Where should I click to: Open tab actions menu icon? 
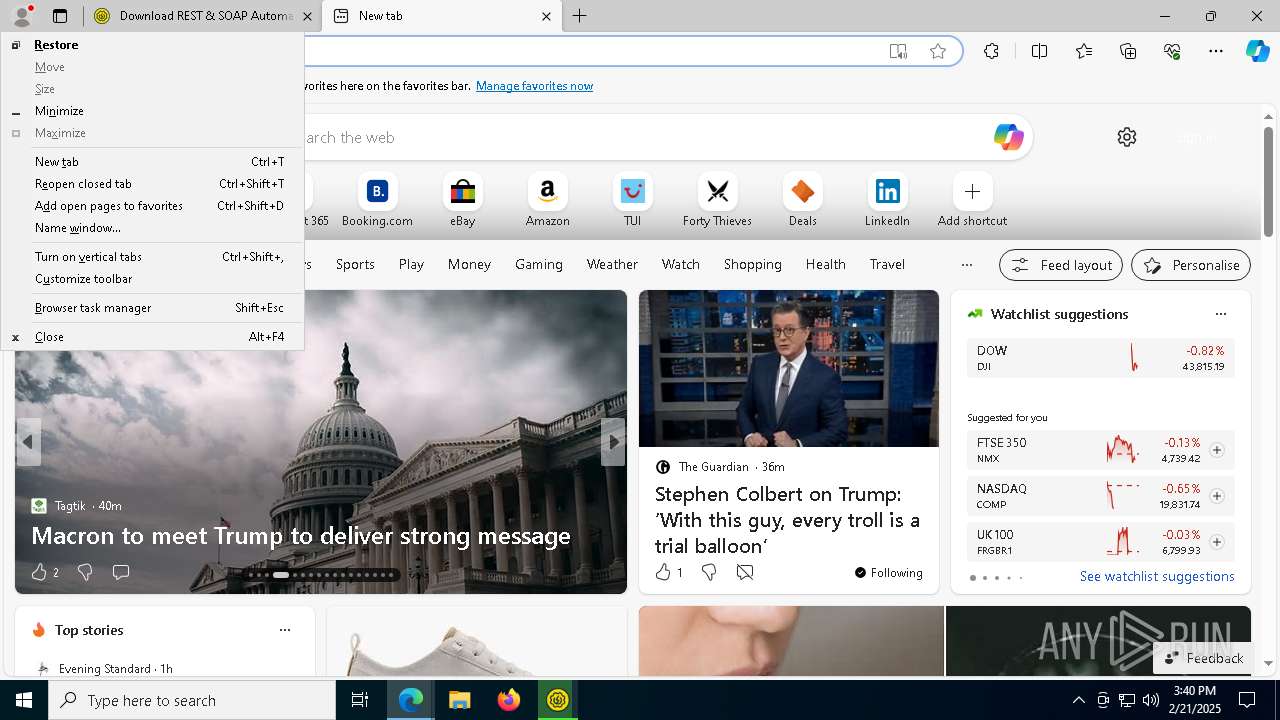60,16
